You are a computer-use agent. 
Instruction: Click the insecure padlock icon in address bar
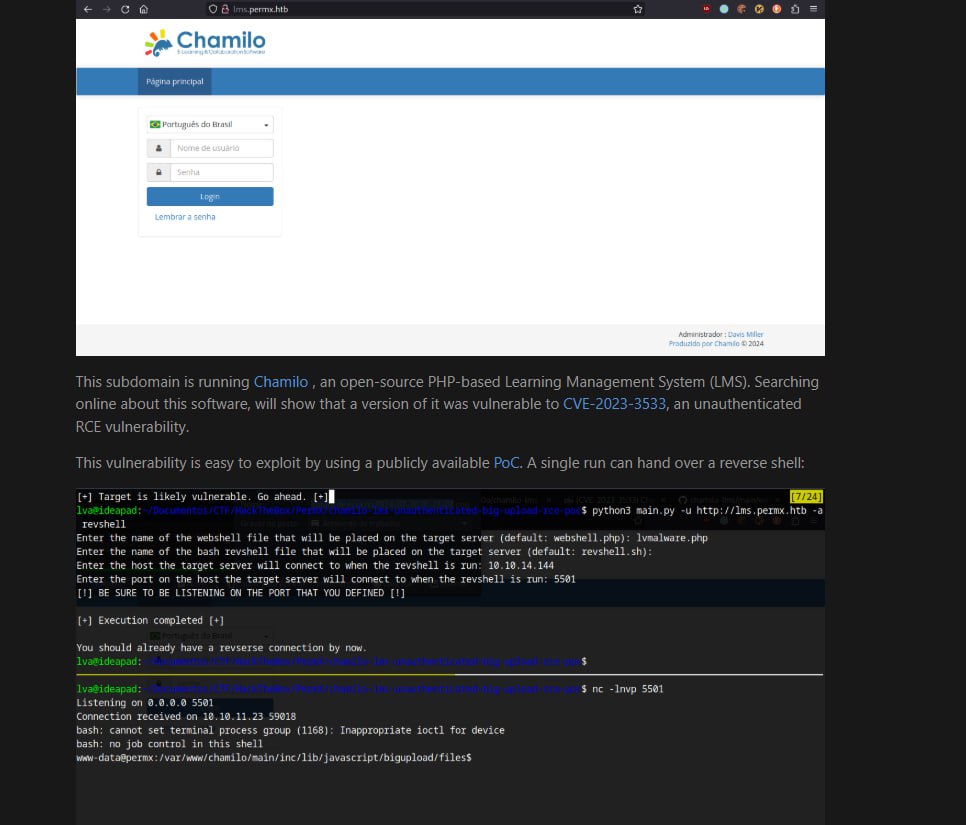point(225,9)
